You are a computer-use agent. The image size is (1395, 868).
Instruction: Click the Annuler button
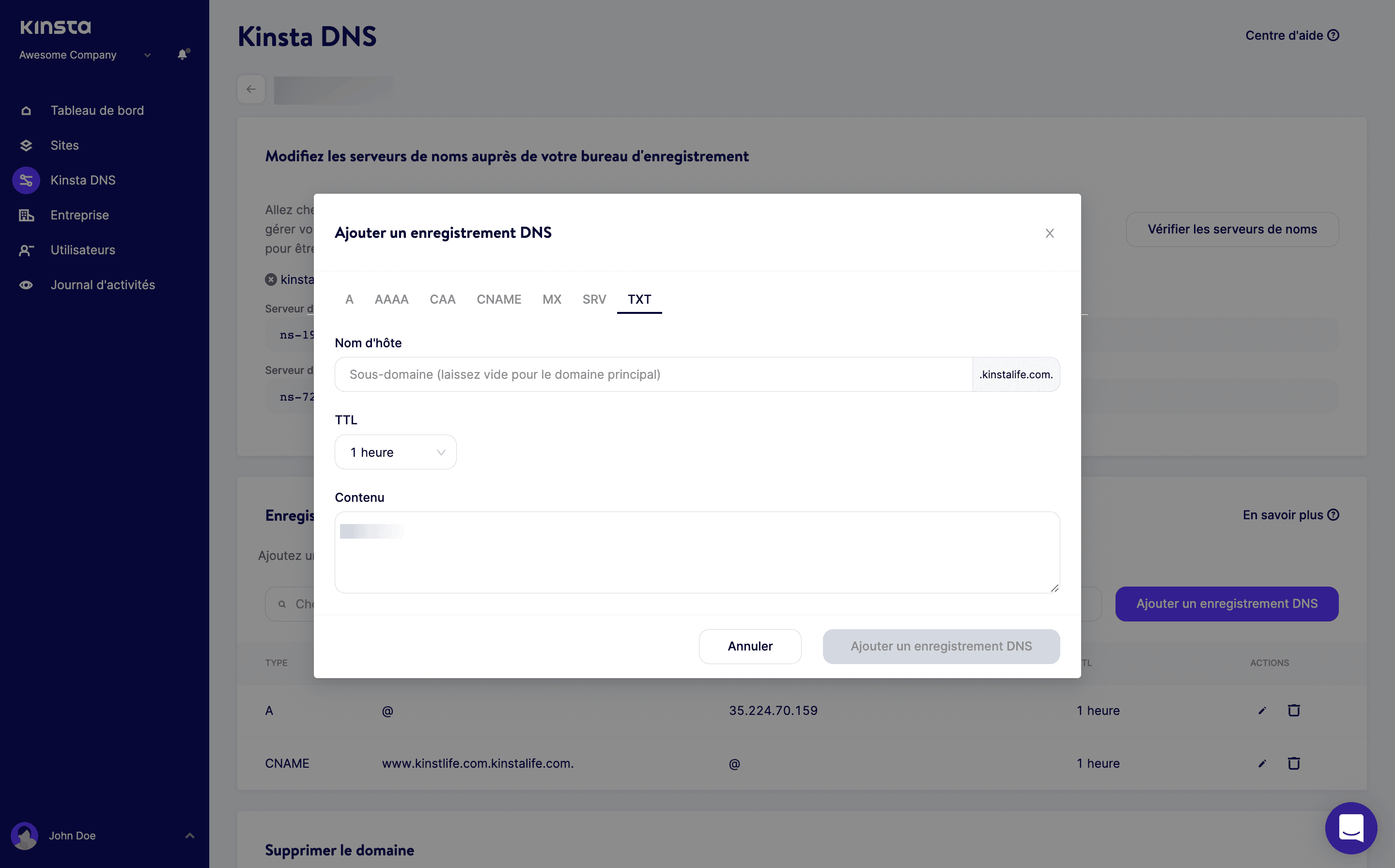coord(750,646)
